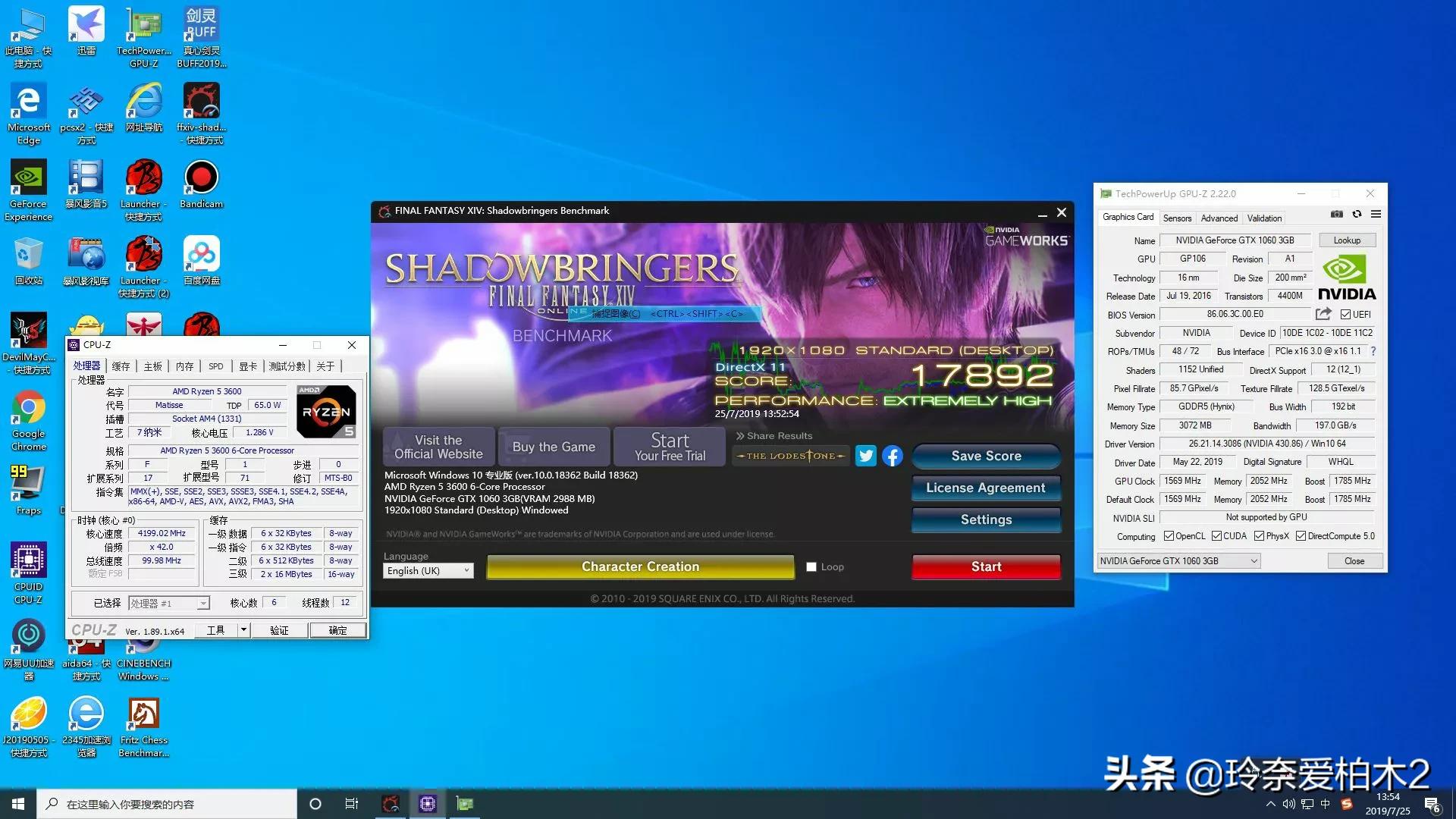This screenshot has height=819, width=1456.
Task: Share score via Twitter icon
Action: click(x=865, y=456)
